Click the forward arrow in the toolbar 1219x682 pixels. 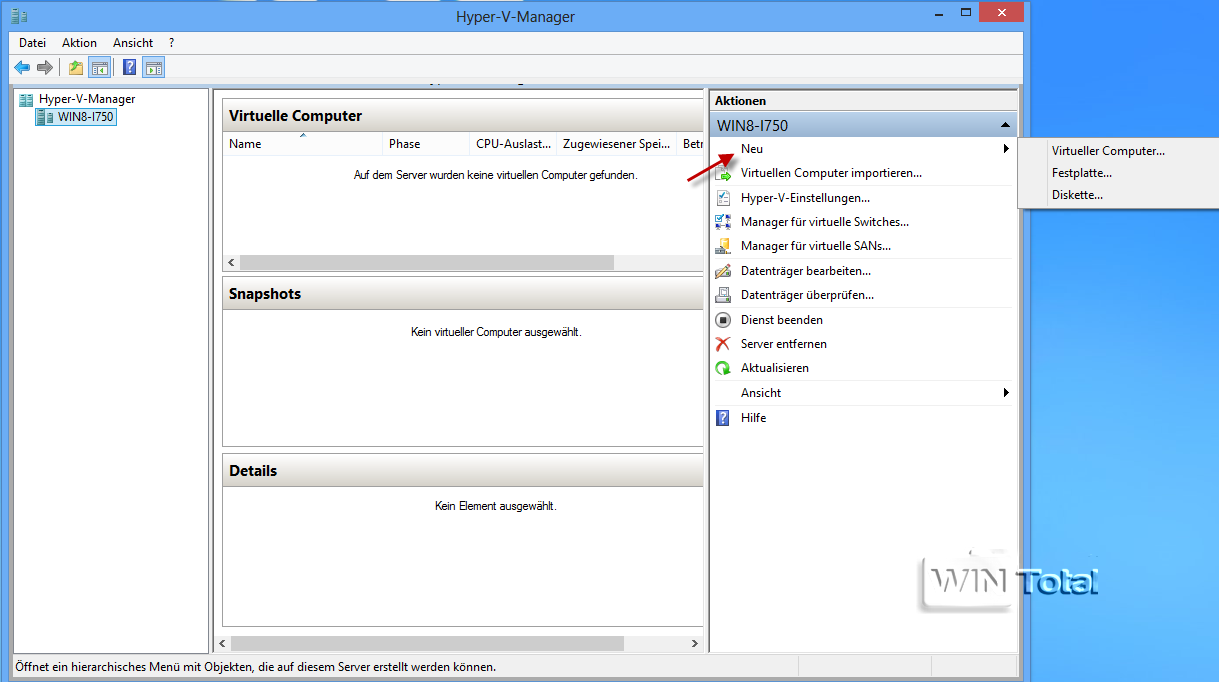coord(44,67)
